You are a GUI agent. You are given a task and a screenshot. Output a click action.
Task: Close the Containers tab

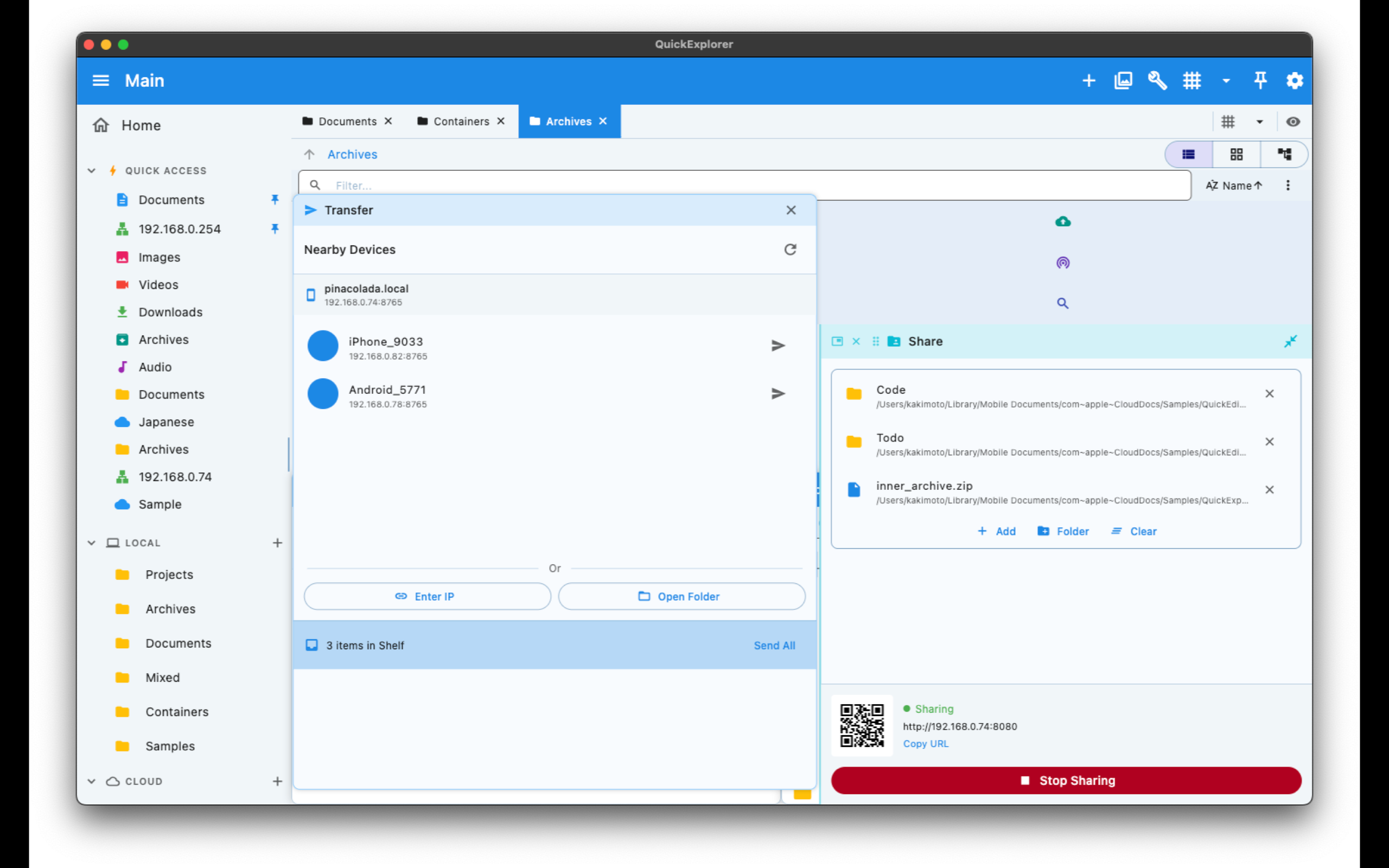pyautogui.click(x=501, y=121)
